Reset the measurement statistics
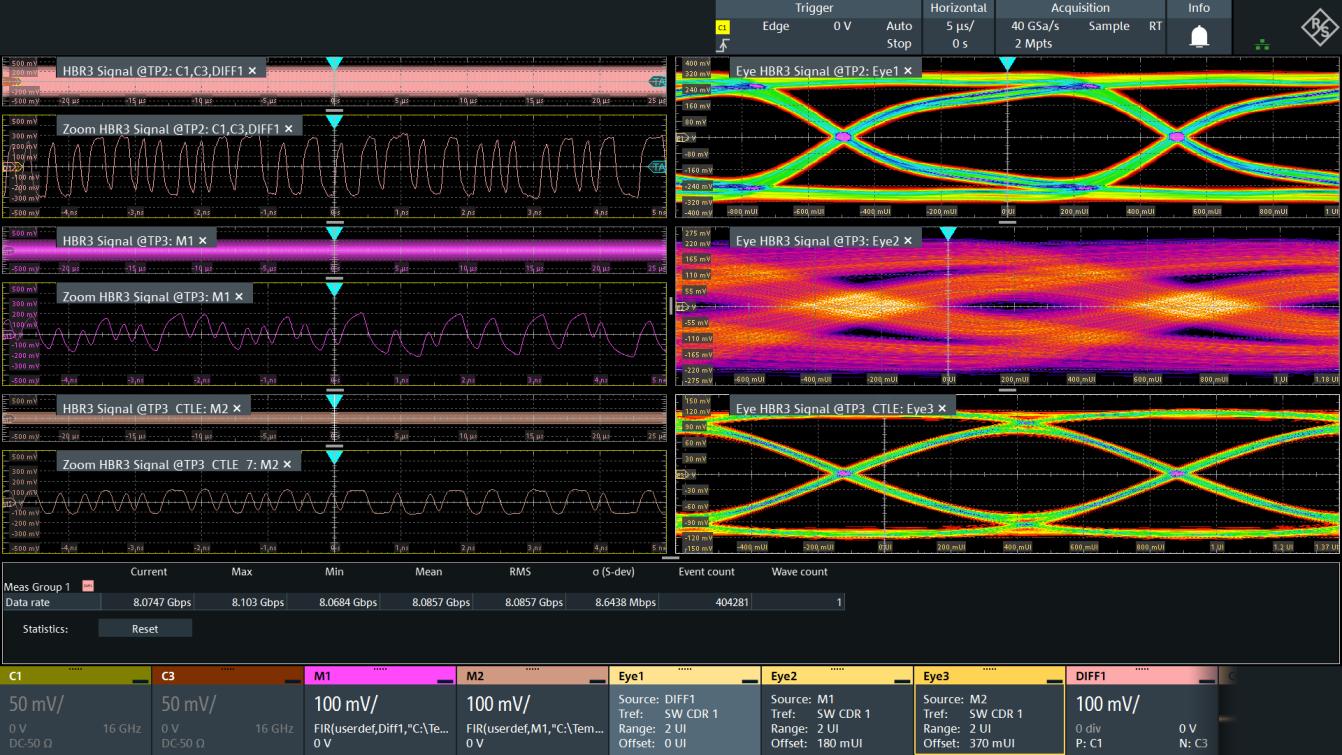This screenshot has width=1342, height=755. (145, 629)
